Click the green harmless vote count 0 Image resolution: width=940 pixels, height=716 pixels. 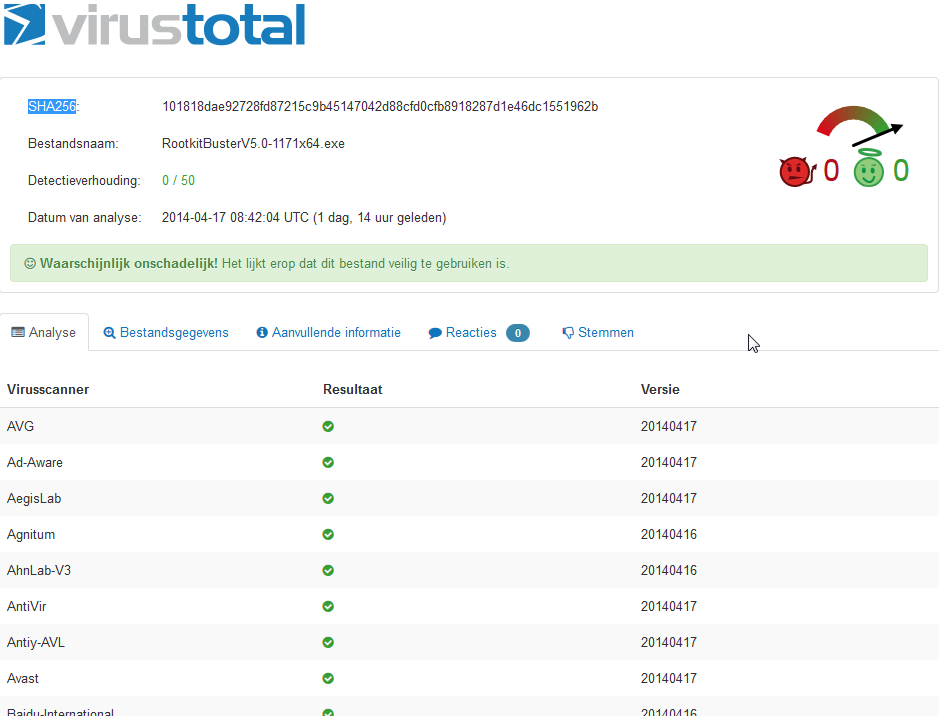901,171
